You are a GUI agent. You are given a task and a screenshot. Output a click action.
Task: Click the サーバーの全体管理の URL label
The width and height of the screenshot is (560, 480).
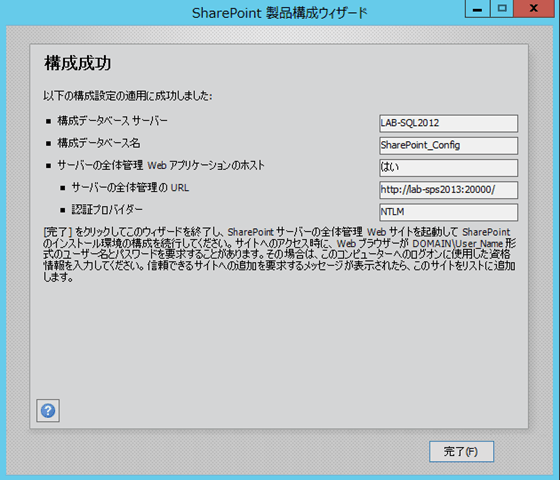pyautogui.click(x=130, y=188)
